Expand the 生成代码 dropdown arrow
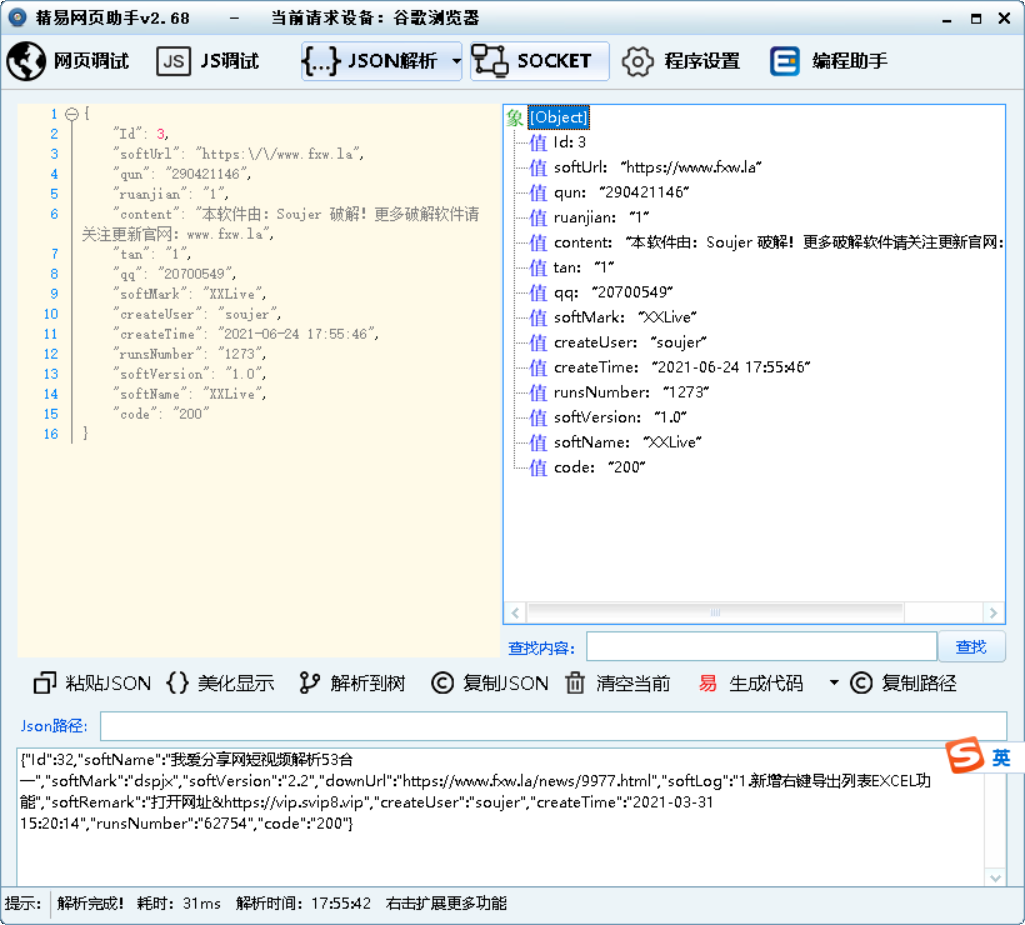 [x=834, y=683]
